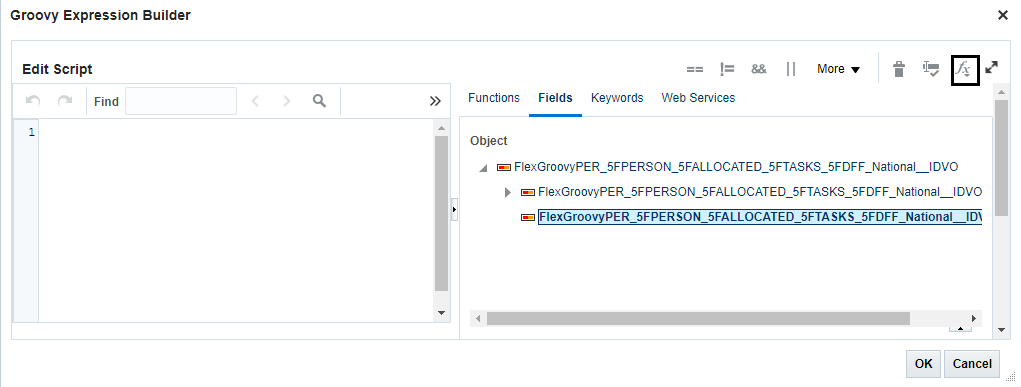
Task: Click the undo arrow icon
Action: [33, 101]
